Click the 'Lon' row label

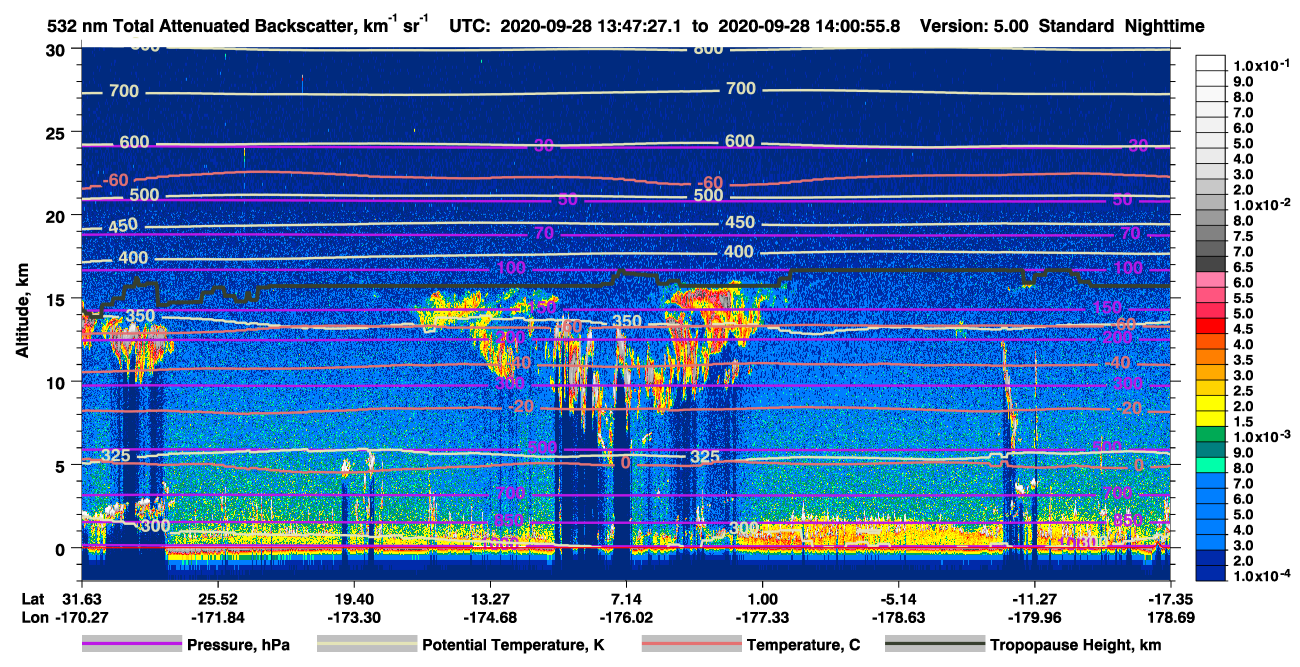(35, 617)
